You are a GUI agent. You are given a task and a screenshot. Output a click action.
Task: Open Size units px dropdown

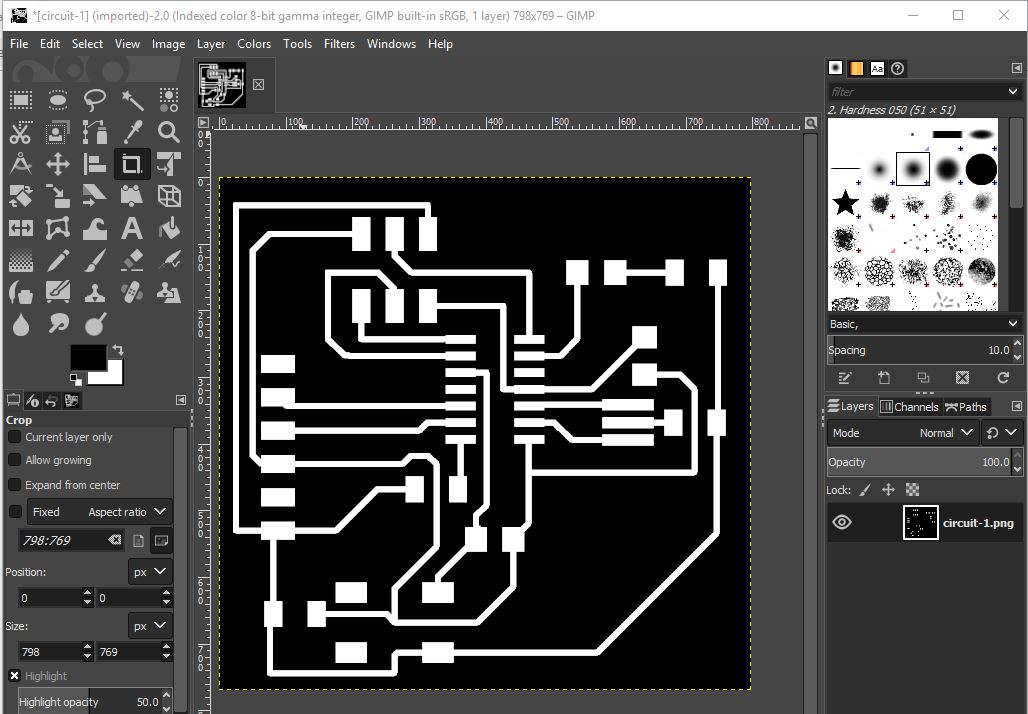[150, 625]
